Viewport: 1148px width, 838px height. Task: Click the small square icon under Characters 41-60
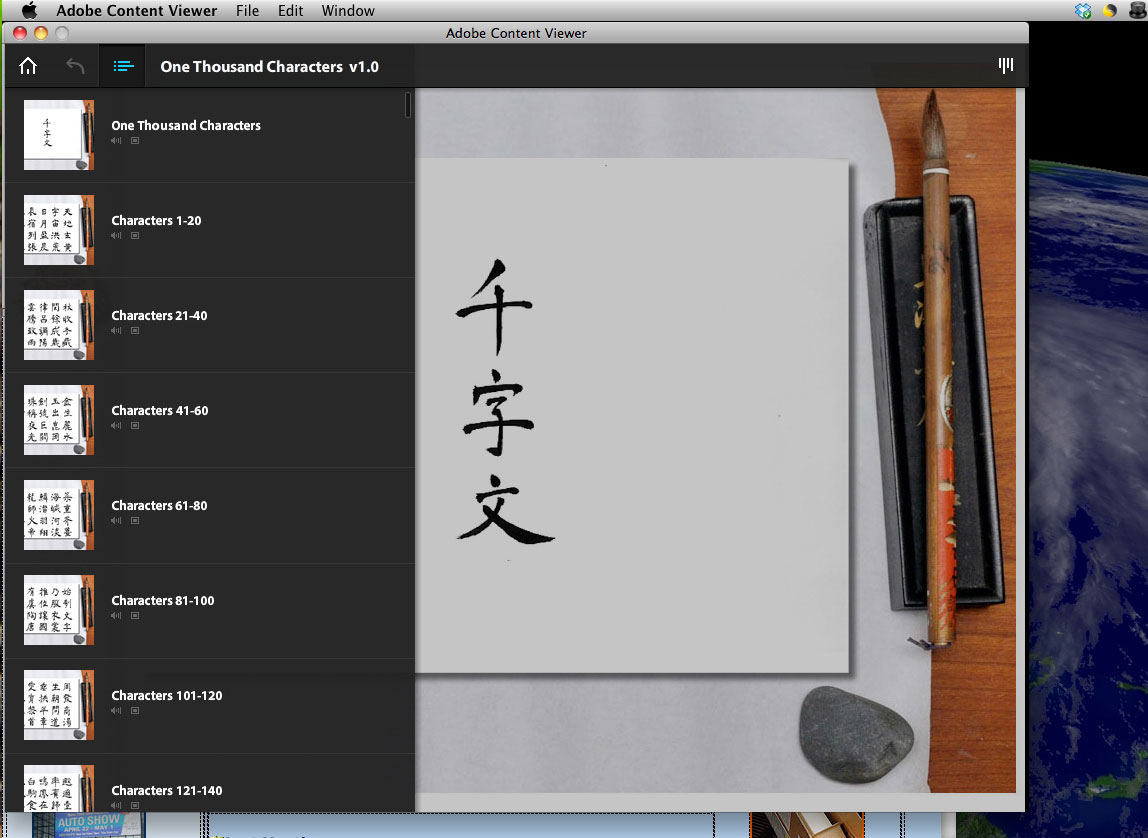pos(135,426)
